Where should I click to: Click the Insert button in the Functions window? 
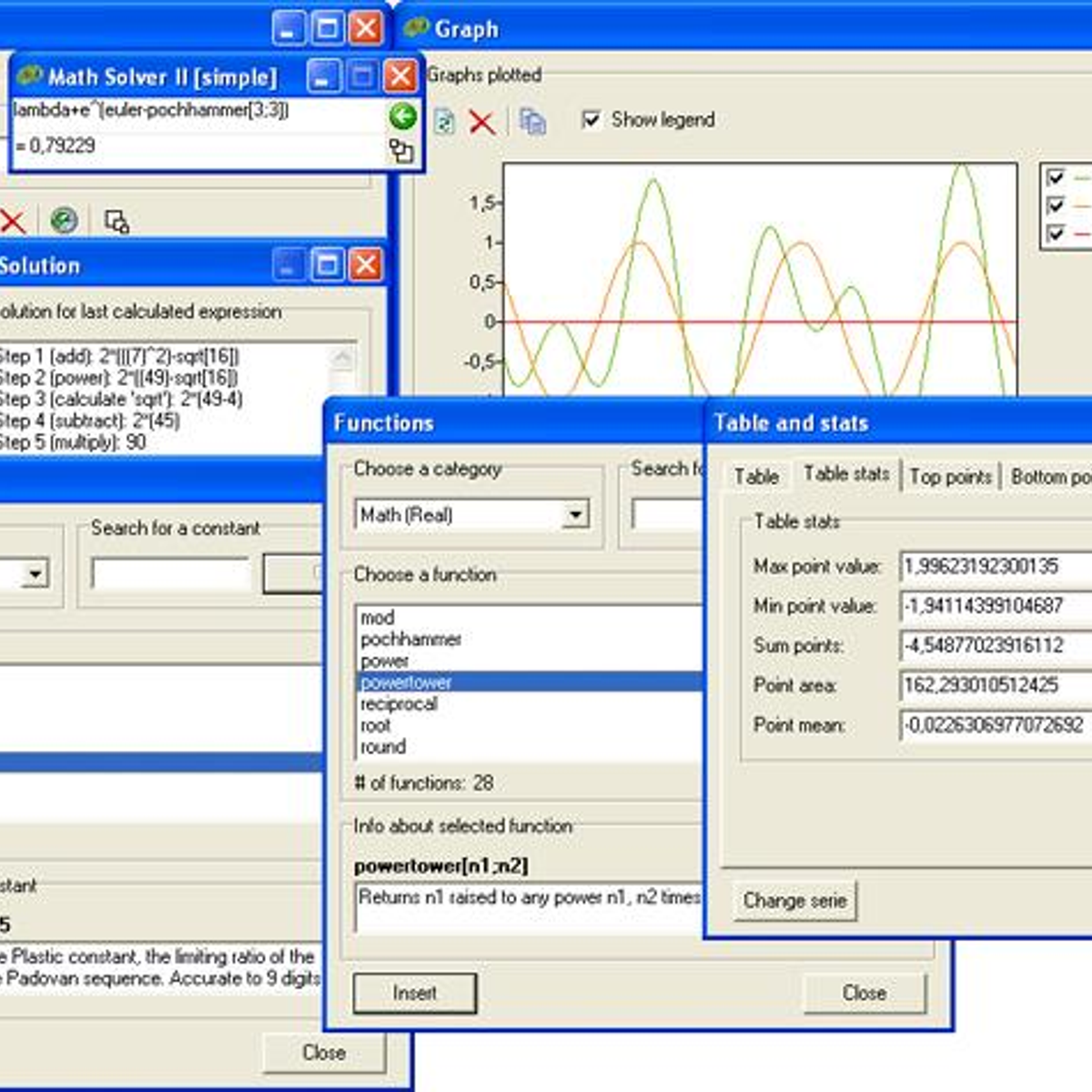415,993
